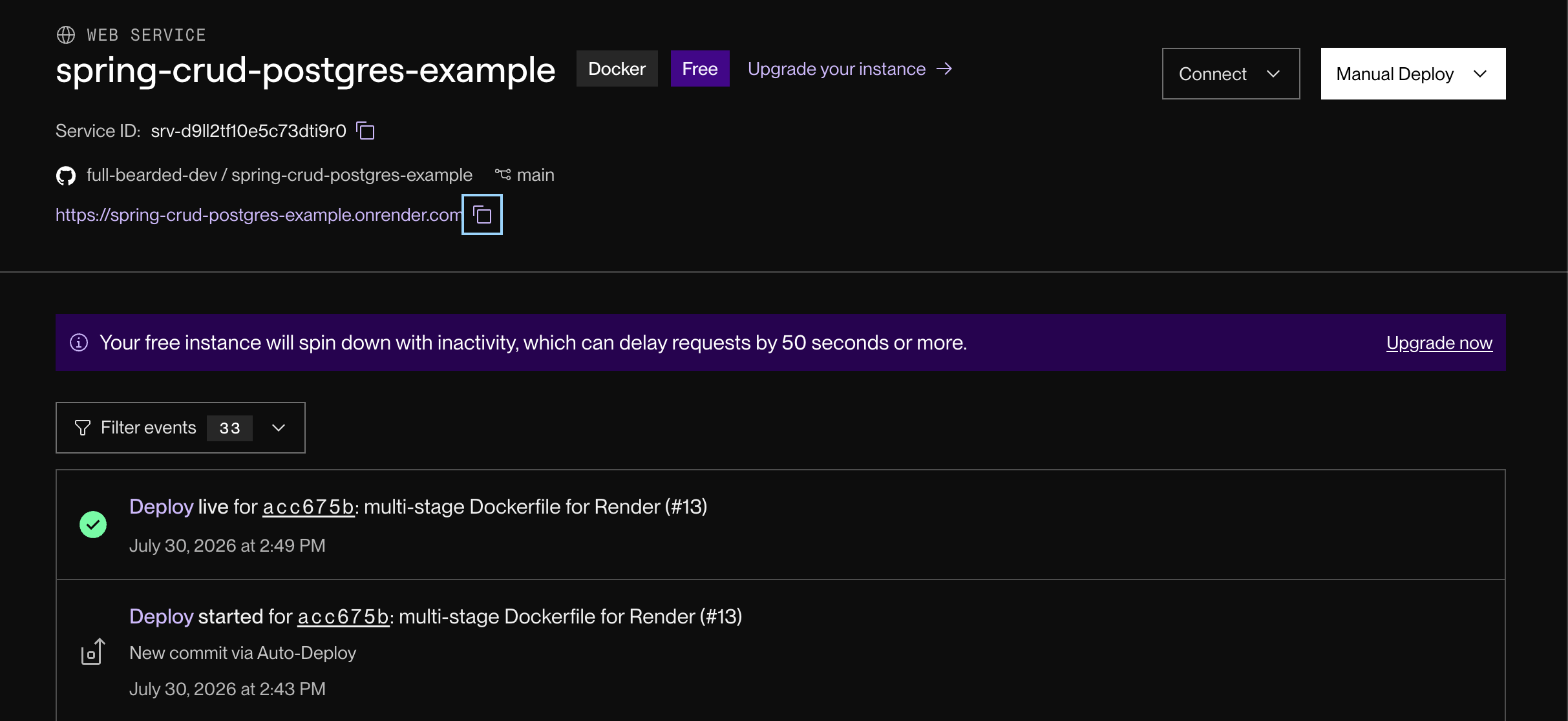Copy the Service ID to clipboard

pyautogui.click(x=365, y=131)
